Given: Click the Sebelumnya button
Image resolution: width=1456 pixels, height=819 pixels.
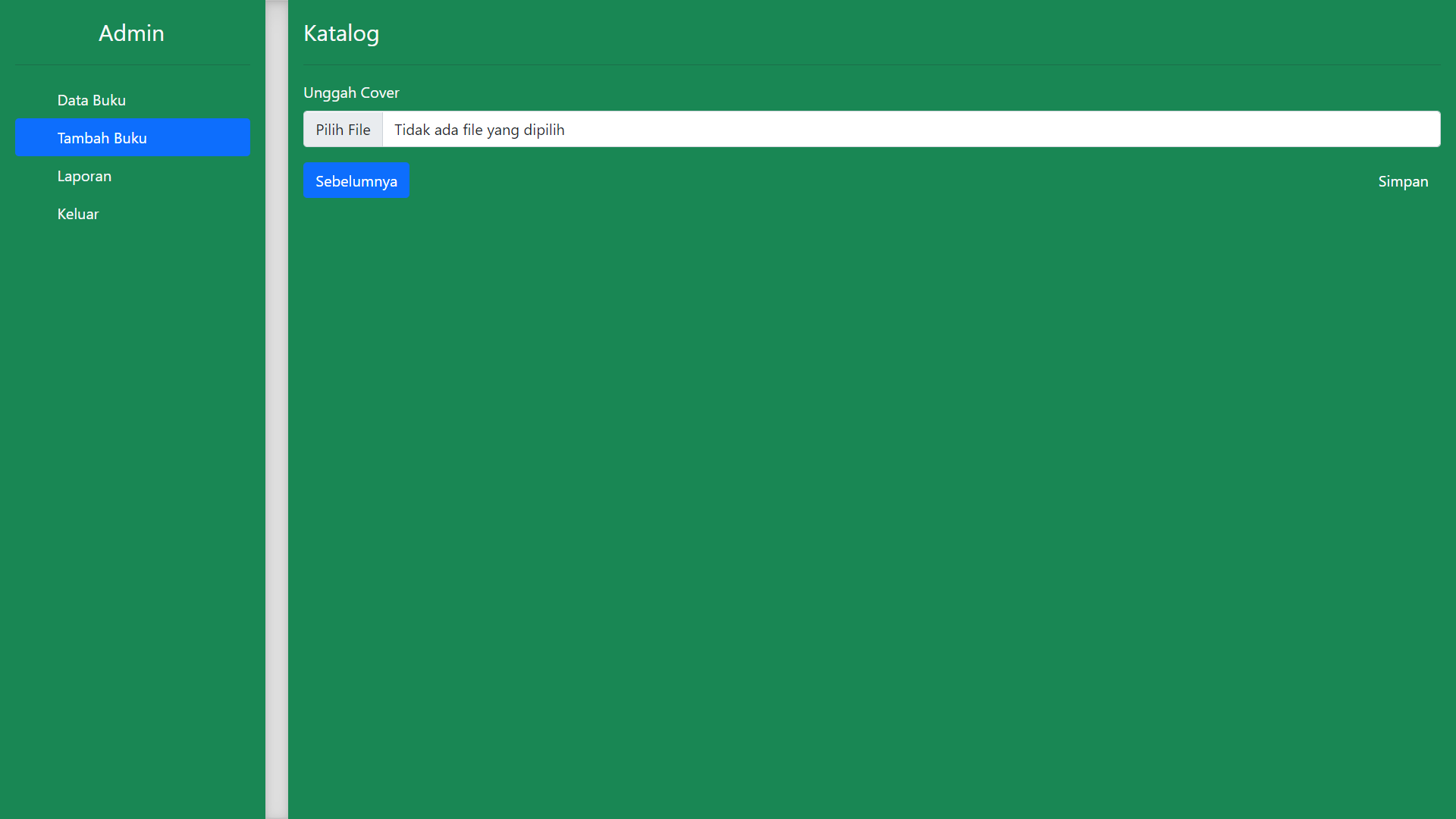Looking at the screenshot, I should pyautogui.click(x=356, y=180).
